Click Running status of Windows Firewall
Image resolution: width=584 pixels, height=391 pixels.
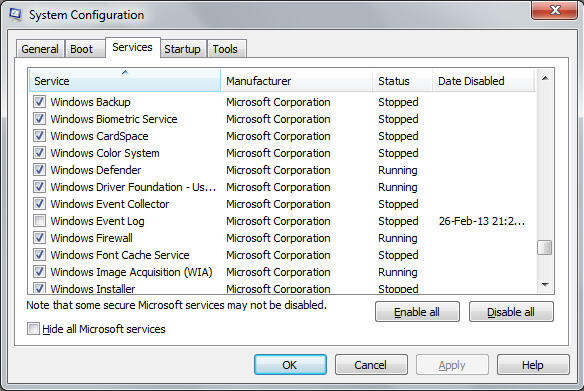click(x=398, y=238)
